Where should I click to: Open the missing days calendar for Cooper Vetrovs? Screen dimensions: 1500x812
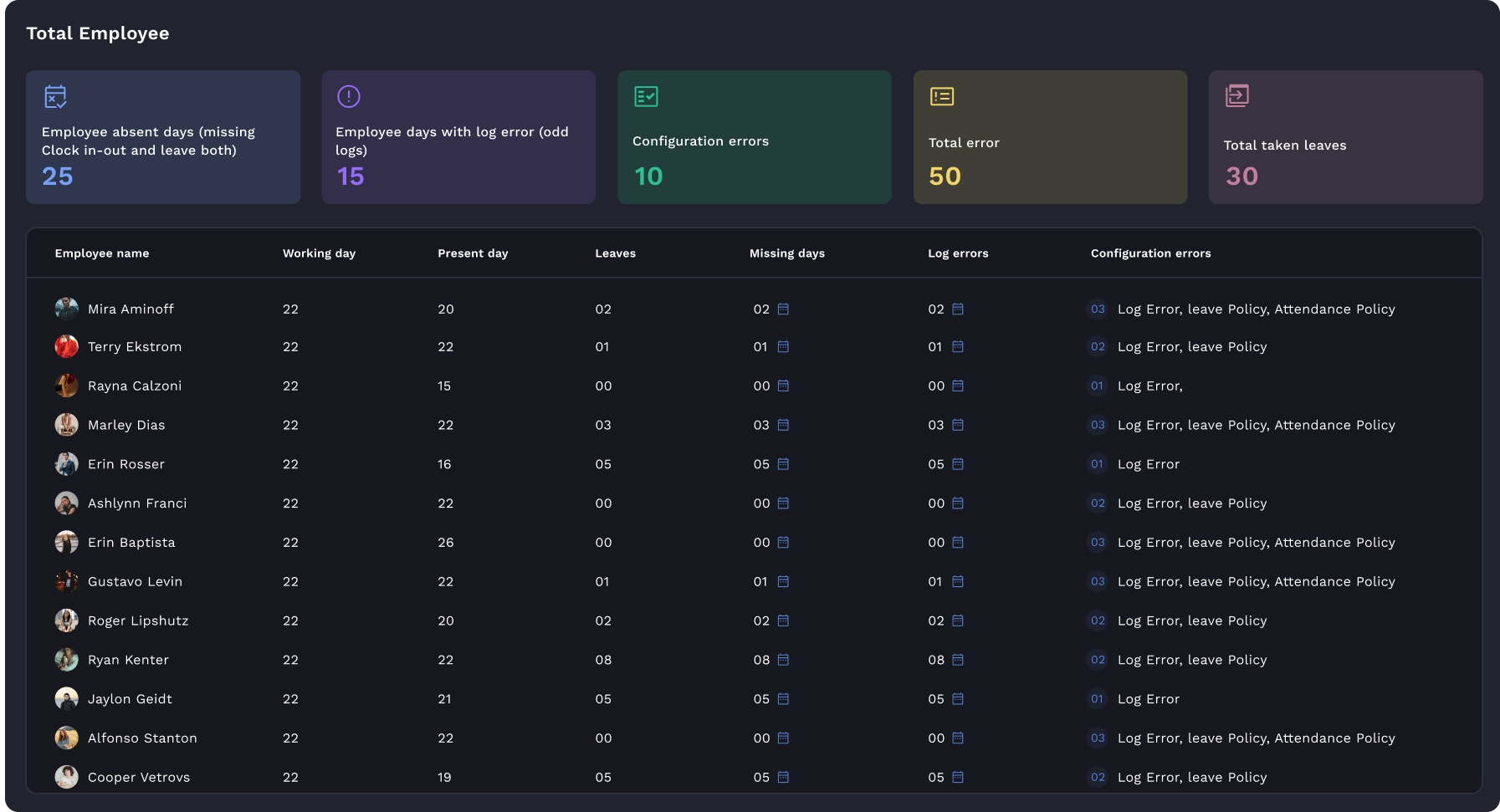pyautogui.click(x=782, y=777)
